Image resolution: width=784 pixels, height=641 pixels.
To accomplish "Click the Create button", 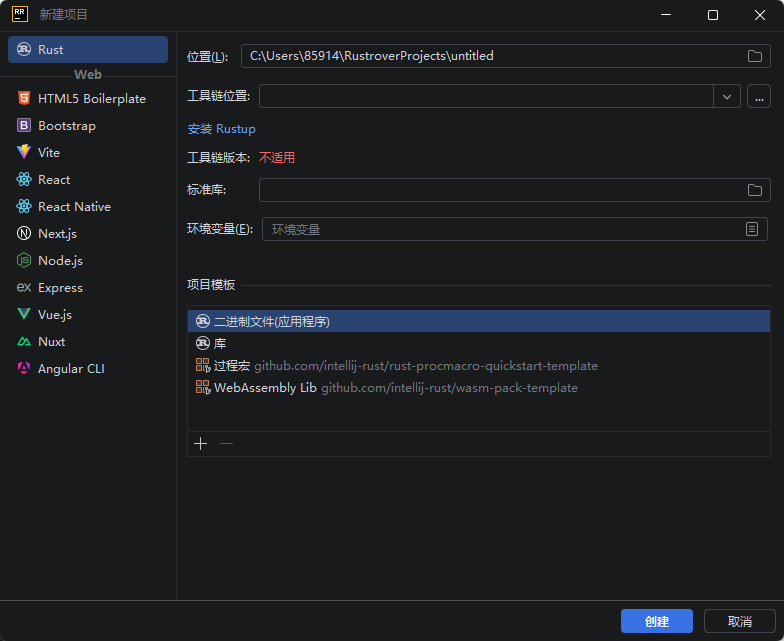I will [656, 621].
